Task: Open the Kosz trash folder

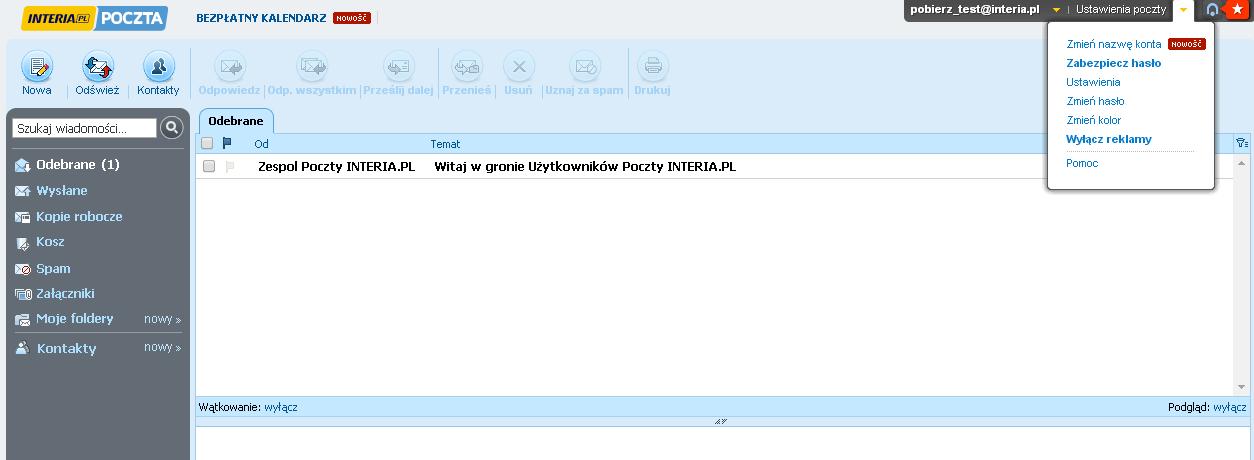Action: pyautogui.click(x=50, y=242)
